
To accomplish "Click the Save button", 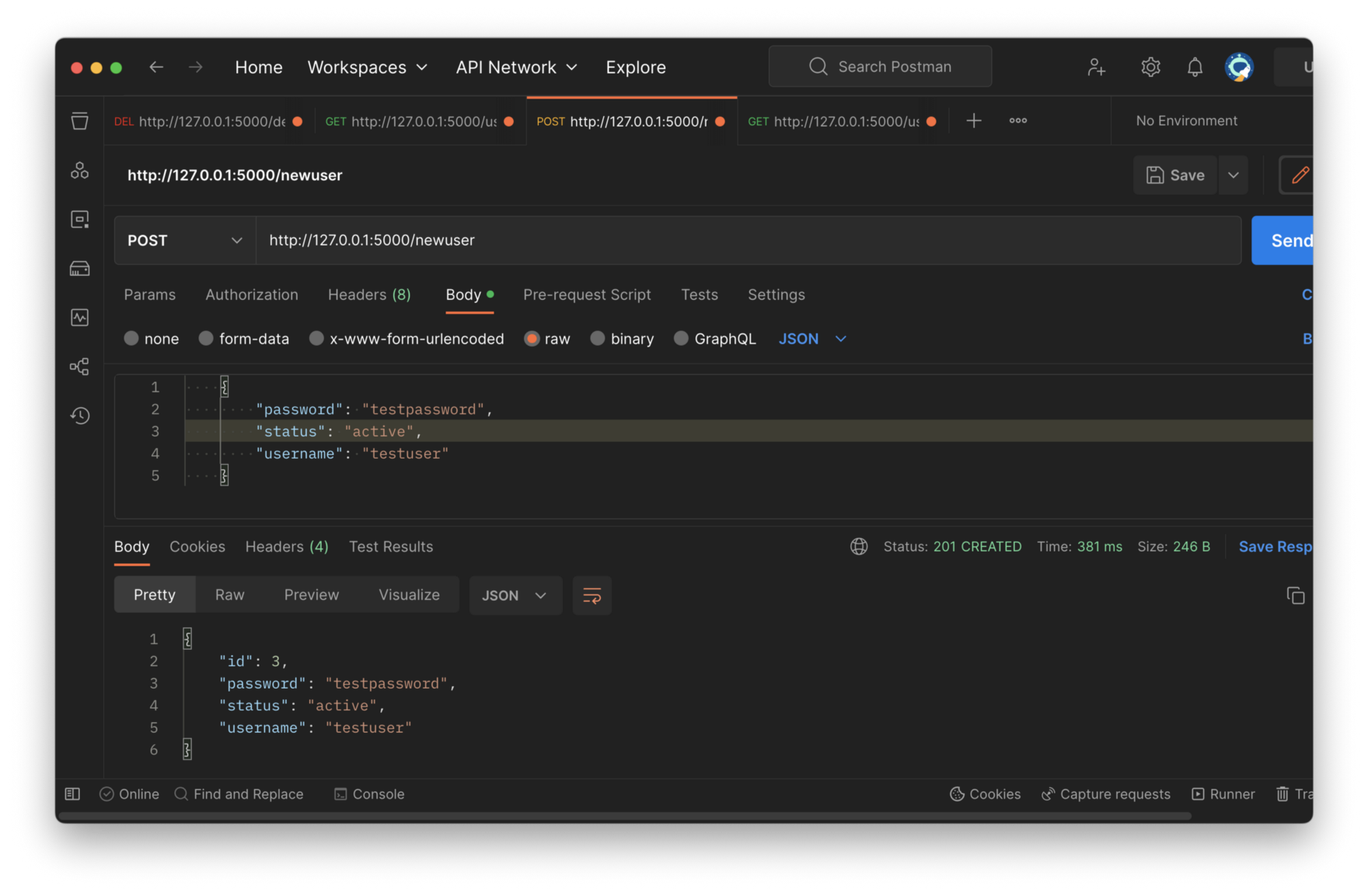I will 1174,175.
